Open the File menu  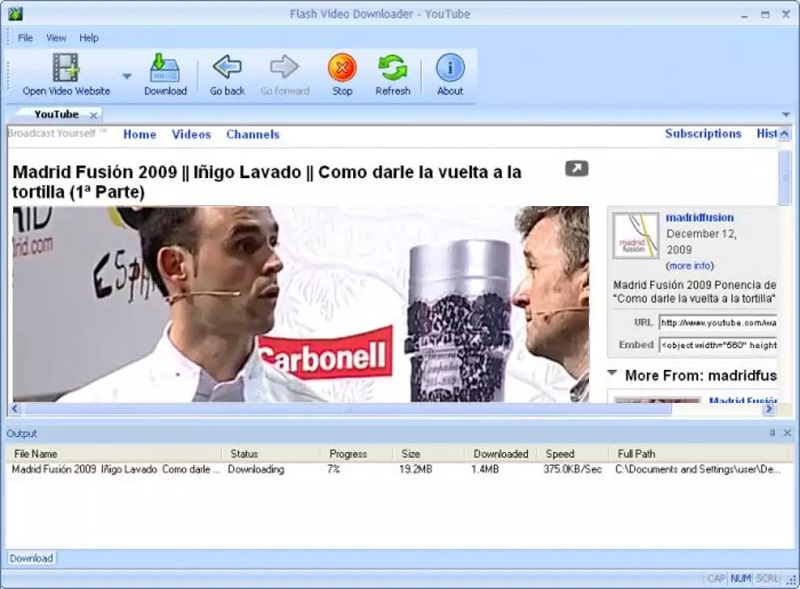25,38
